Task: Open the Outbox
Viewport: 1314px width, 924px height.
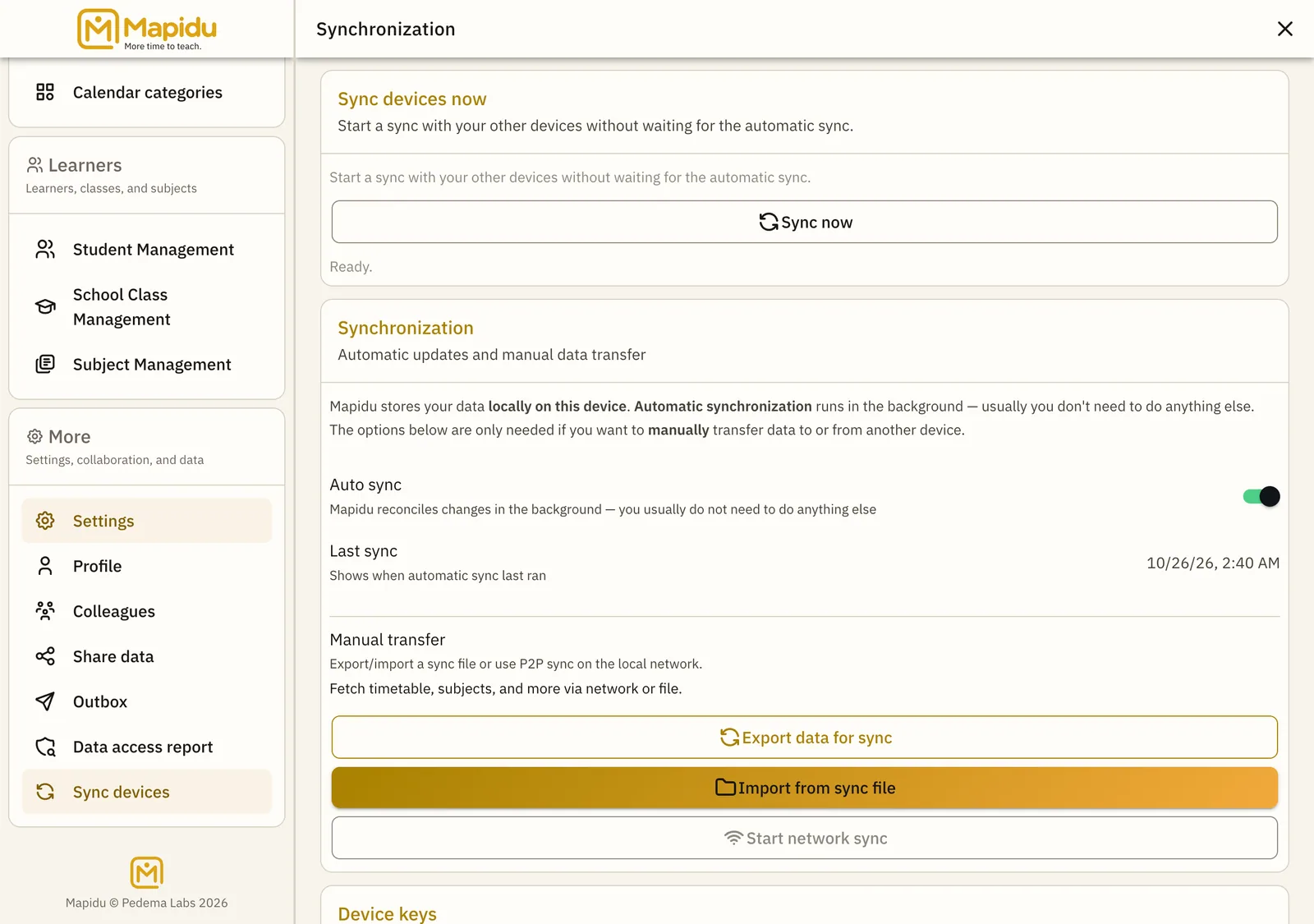Action: coord(147,701)
